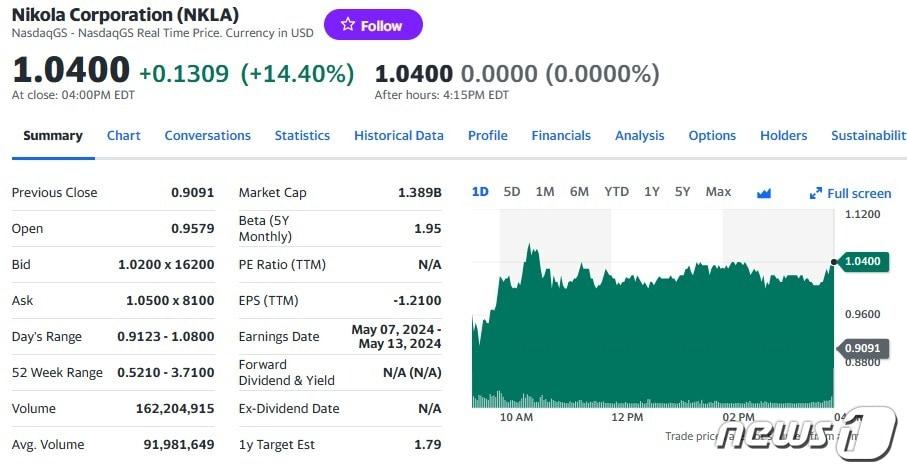Open the Financials tab
The image size is (907, 473).
tap(561, 135)
